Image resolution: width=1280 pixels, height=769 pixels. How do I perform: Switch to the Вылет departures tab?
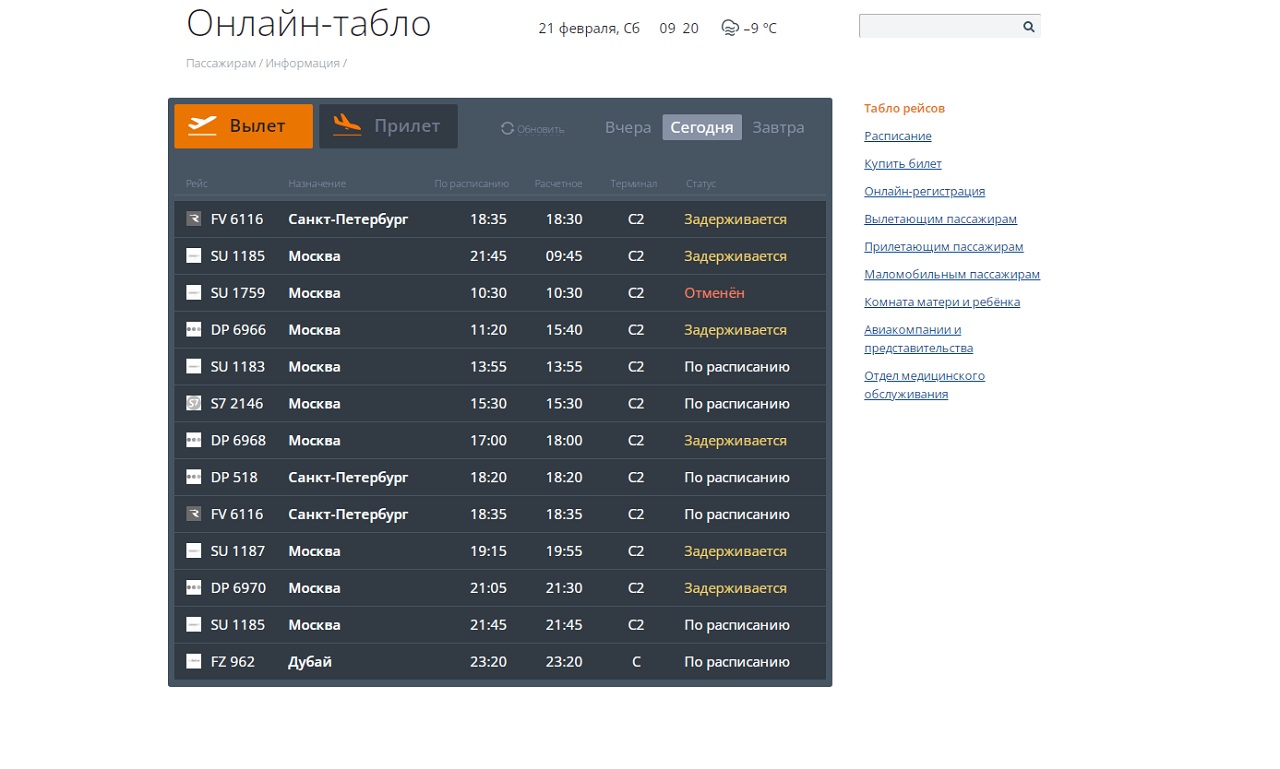[x=243, y=126]
